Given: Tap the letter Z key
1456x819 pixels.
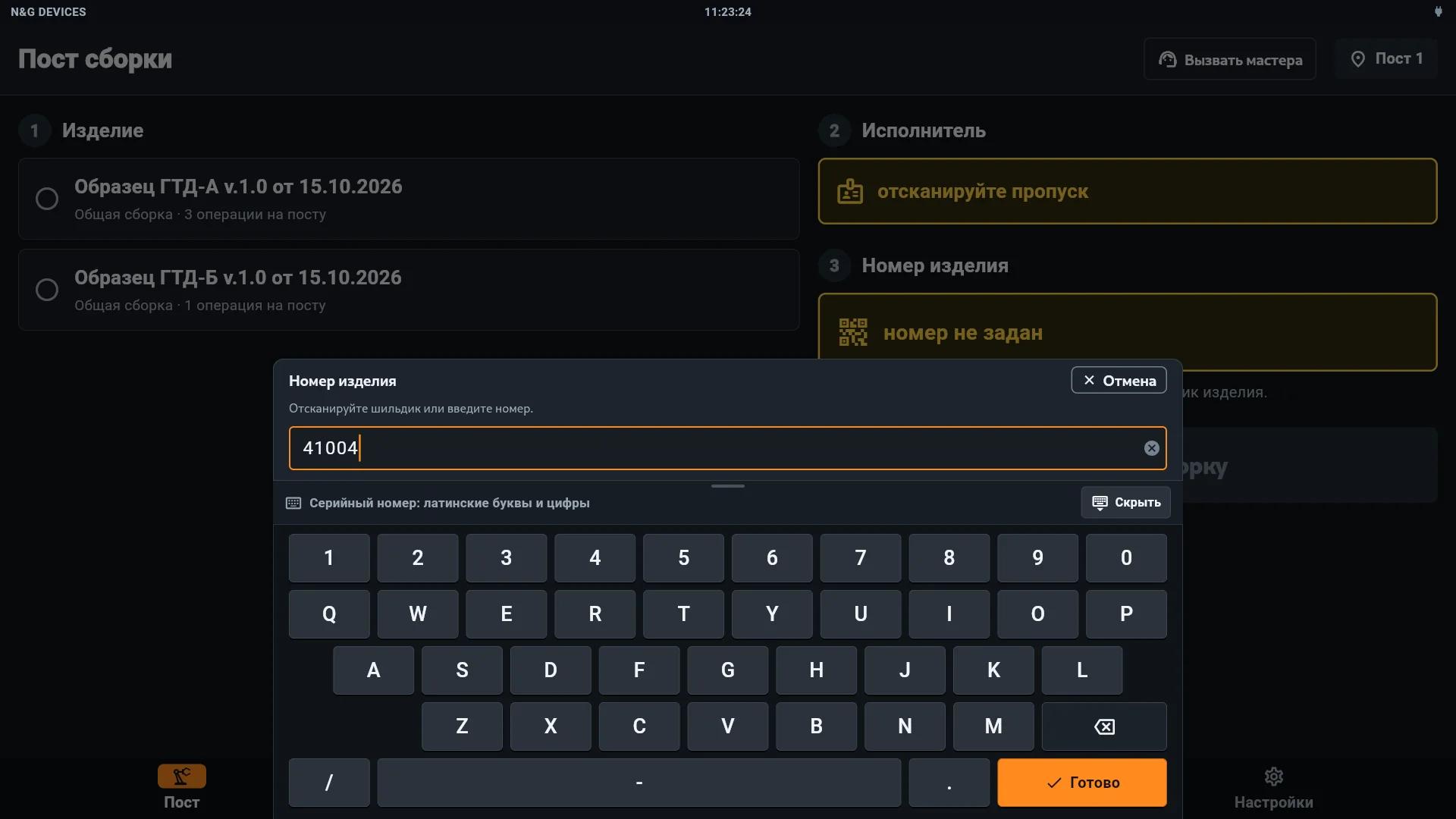Looking at the screenshot, I should [462, 726].
